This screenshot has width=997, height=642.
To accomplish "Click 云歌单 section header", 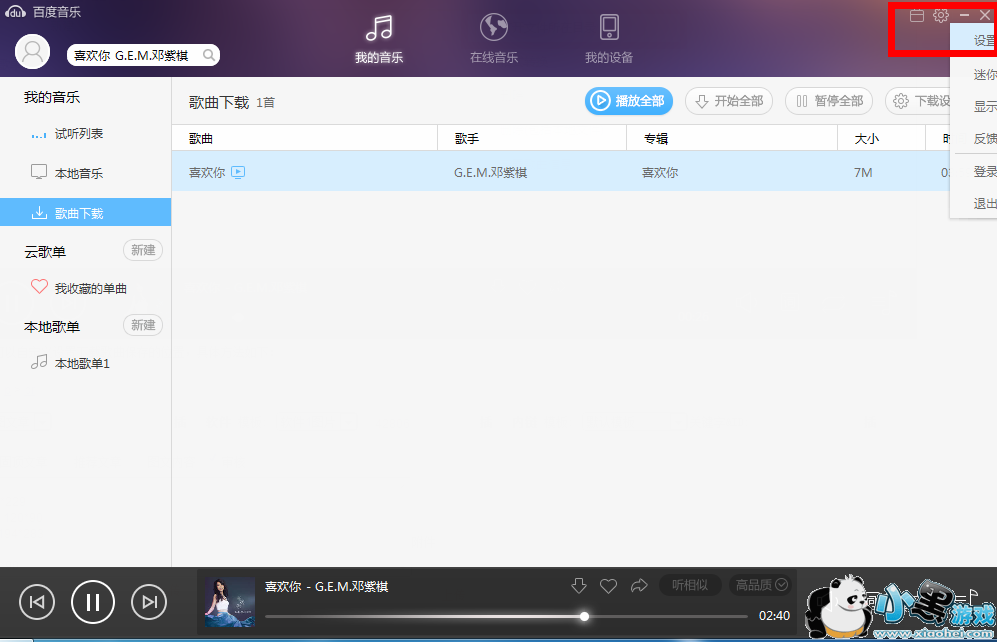I will [x=45, y=252].
